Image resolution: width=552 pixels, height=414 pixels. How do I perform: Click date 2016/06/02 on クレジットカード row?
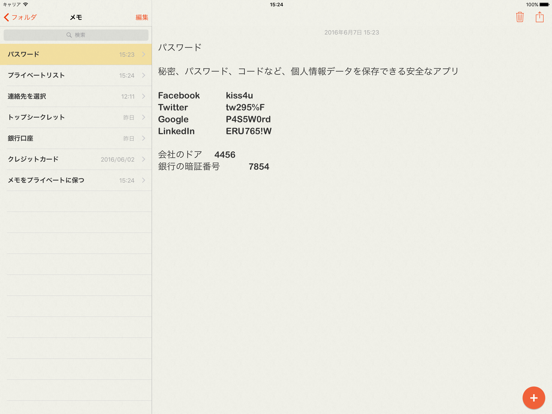pyautogui.click(x=118, y=159)
